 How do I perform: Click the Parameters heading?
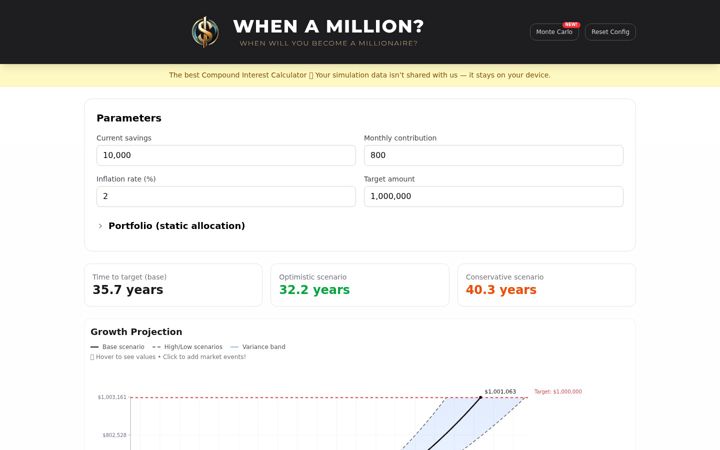point(129,118)
